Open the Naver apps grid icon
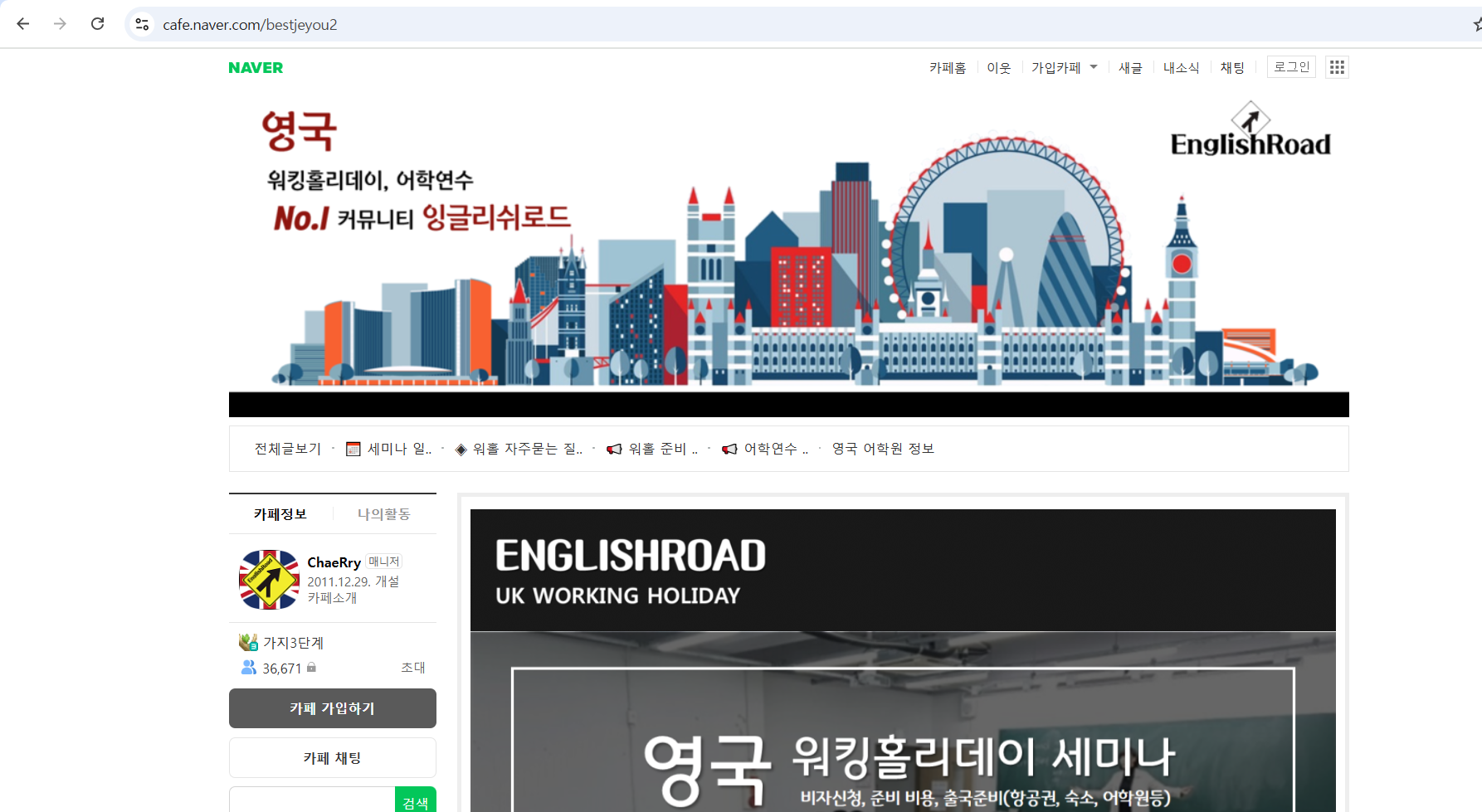 [x=1336, y=67]
